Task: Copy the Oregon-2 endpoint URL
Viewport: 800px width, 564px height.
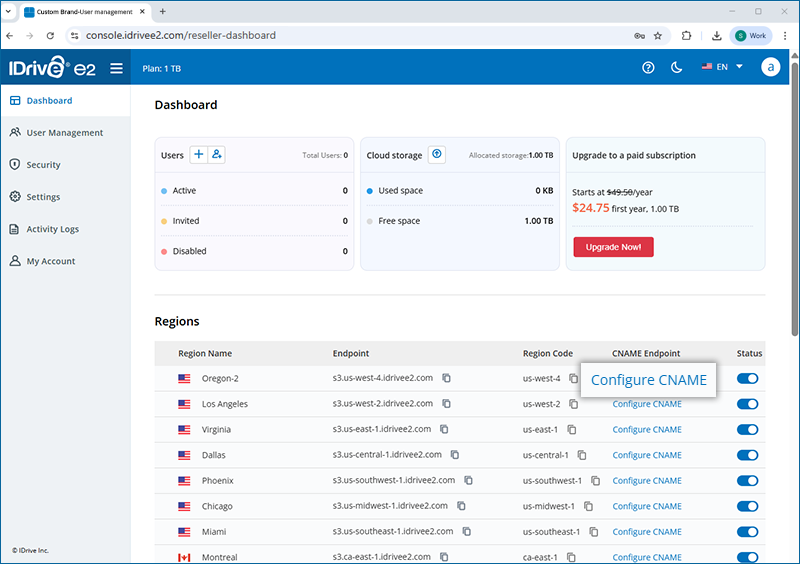Action: tap(446, 378)
